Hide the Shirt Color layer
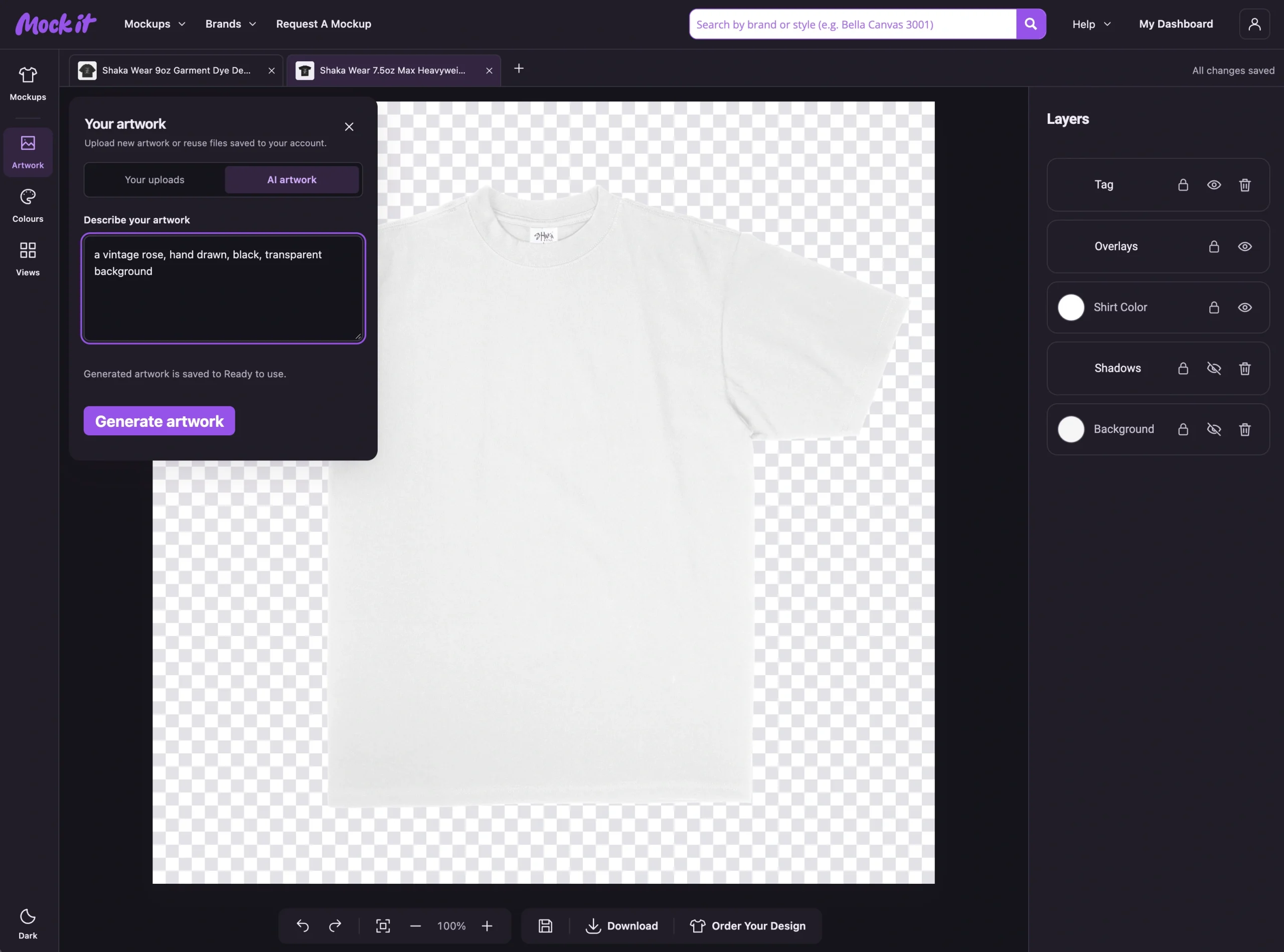The height and width of the screenshot is (952, 1284). coord(1245,307)
